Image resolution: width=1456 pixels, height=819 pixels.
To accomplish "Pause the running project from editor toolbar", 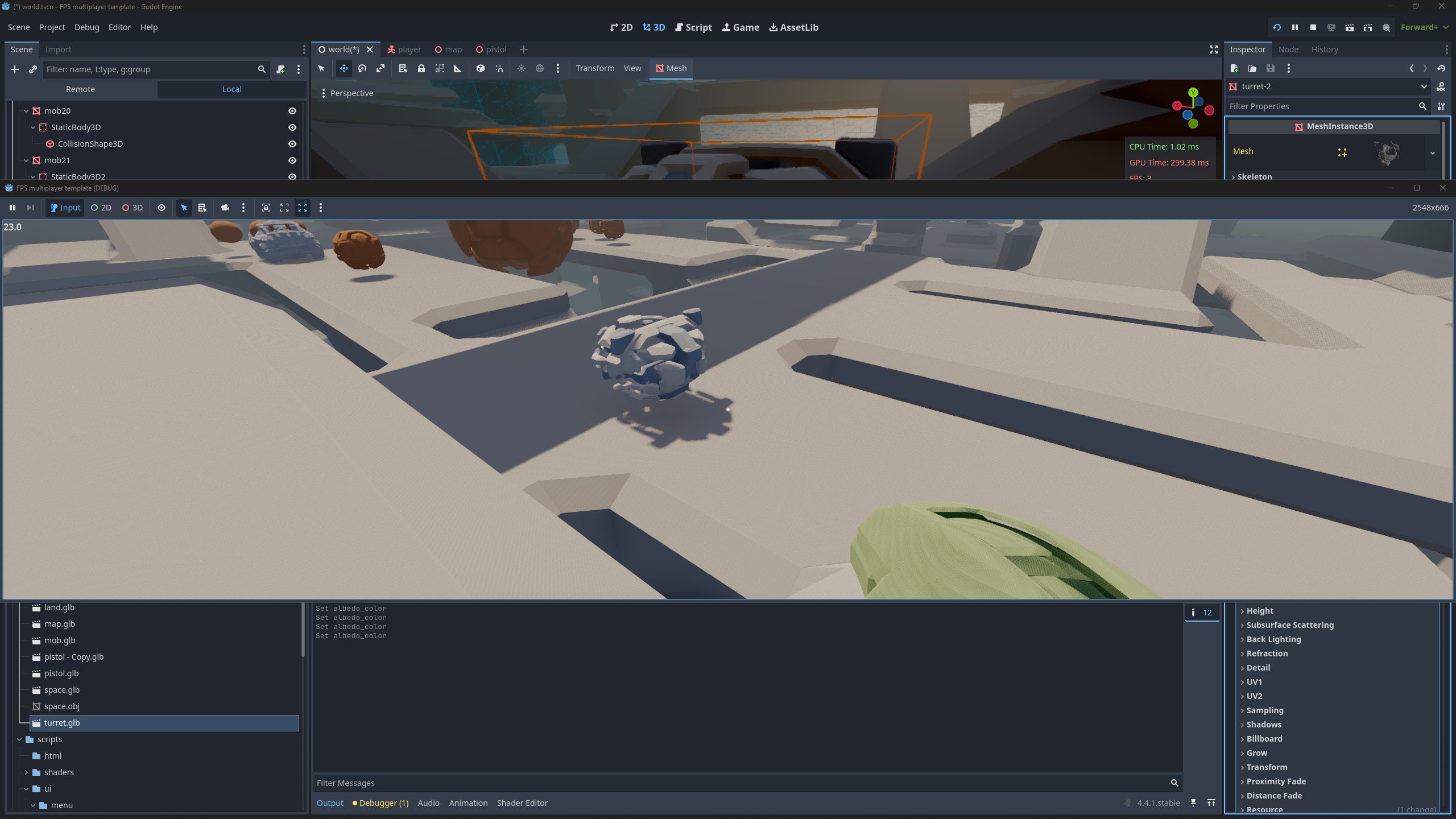I will pyautogui.click(x=1294, y=27).
